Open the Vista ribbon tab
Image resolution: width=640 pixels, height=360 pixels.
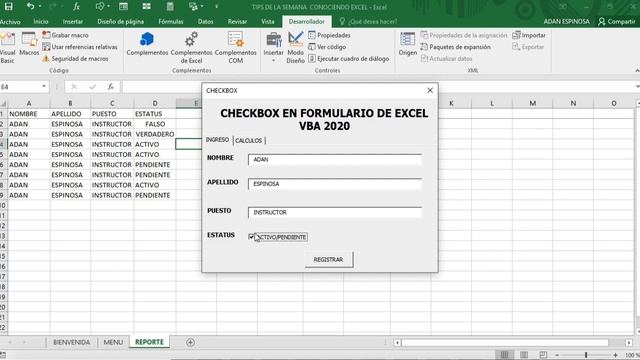point(268,22)
